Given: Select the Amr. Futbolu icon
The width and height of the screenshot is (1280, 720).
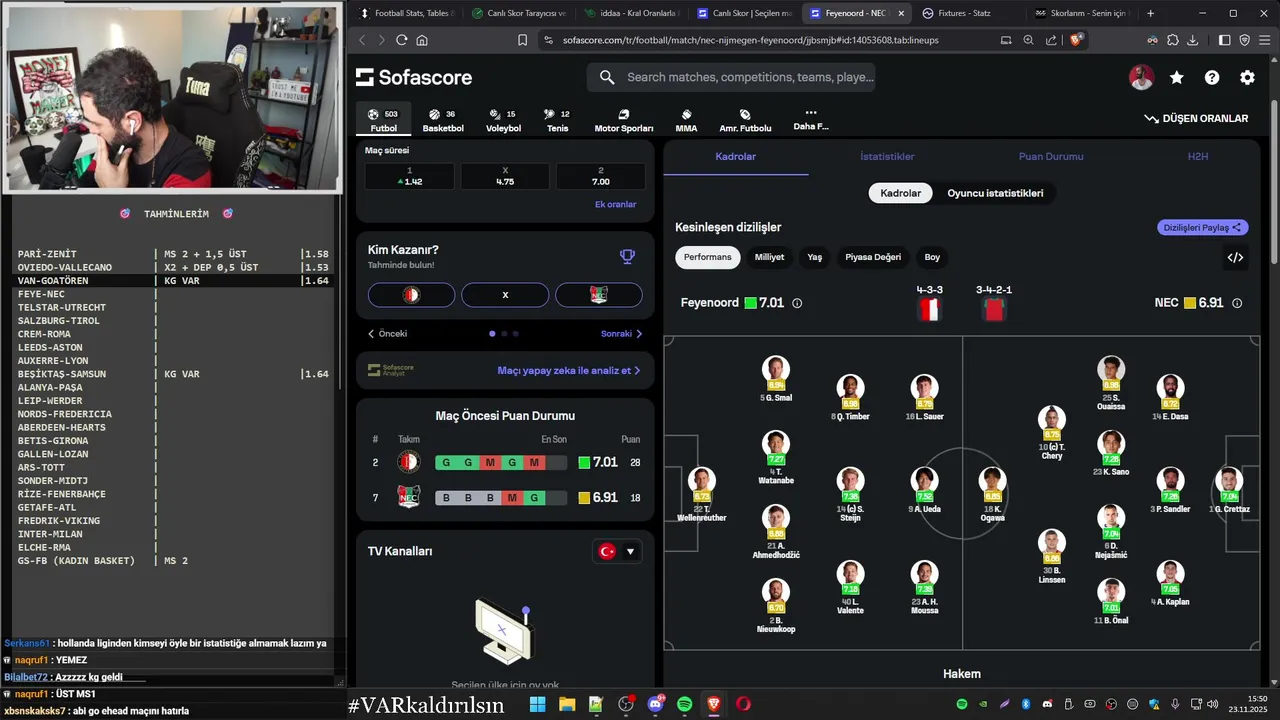Looking at the screenshot, I should point(745,120).
